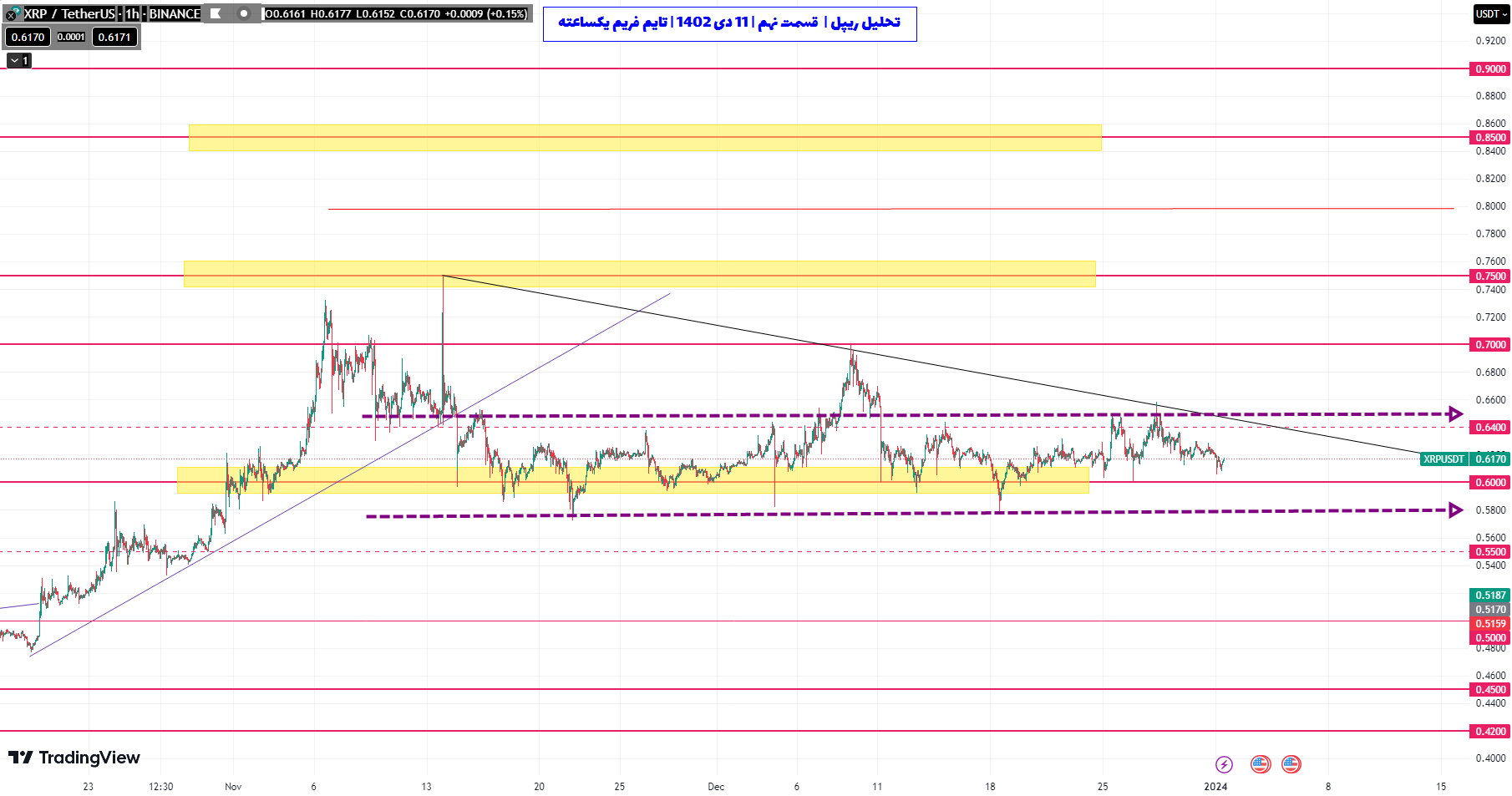Click the 2024 label on the time axis
The image size is (1512, 796).
coord(1215,787)
